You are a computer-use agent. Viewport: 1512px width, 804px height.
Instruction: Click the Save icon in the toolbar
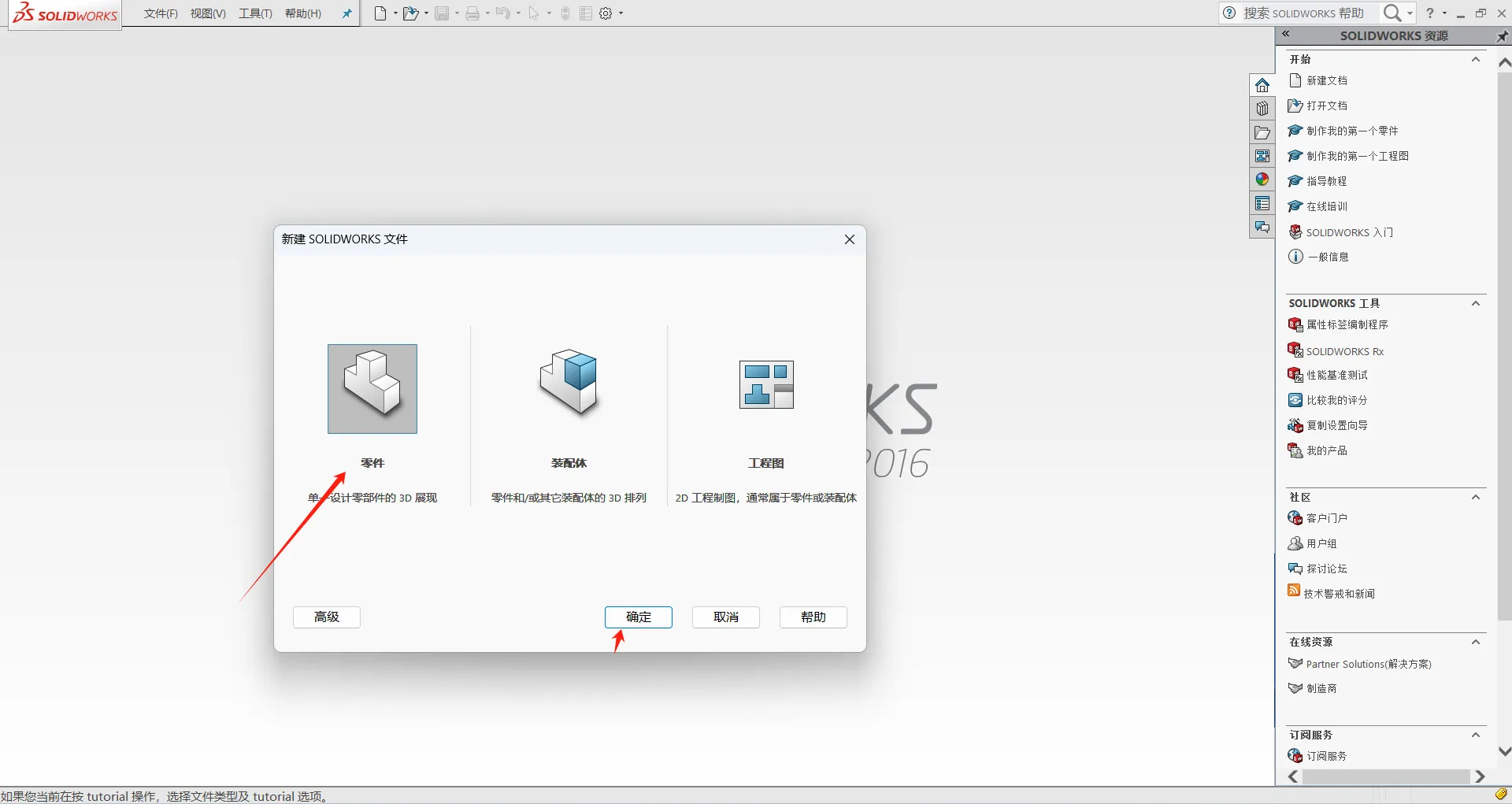click(442, 13)
